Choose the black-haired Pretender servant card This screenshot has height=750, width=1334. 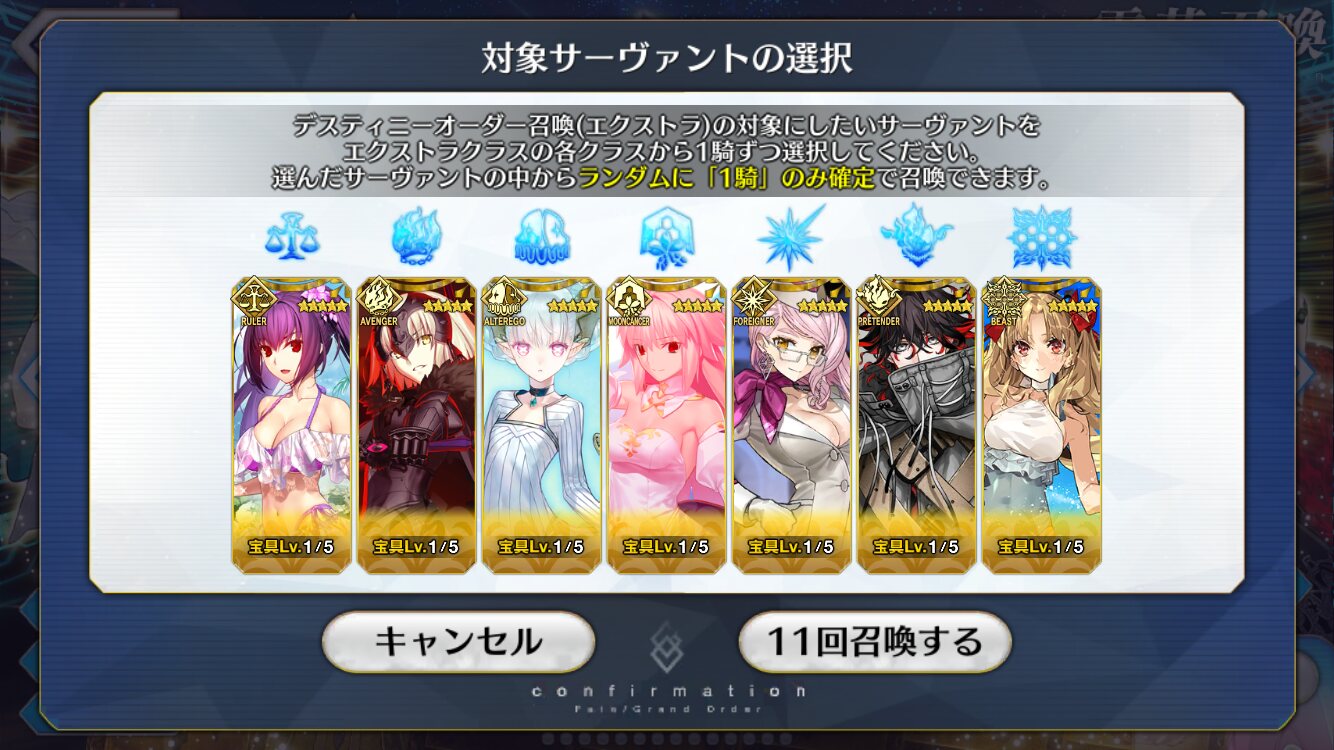pos(916,425)
